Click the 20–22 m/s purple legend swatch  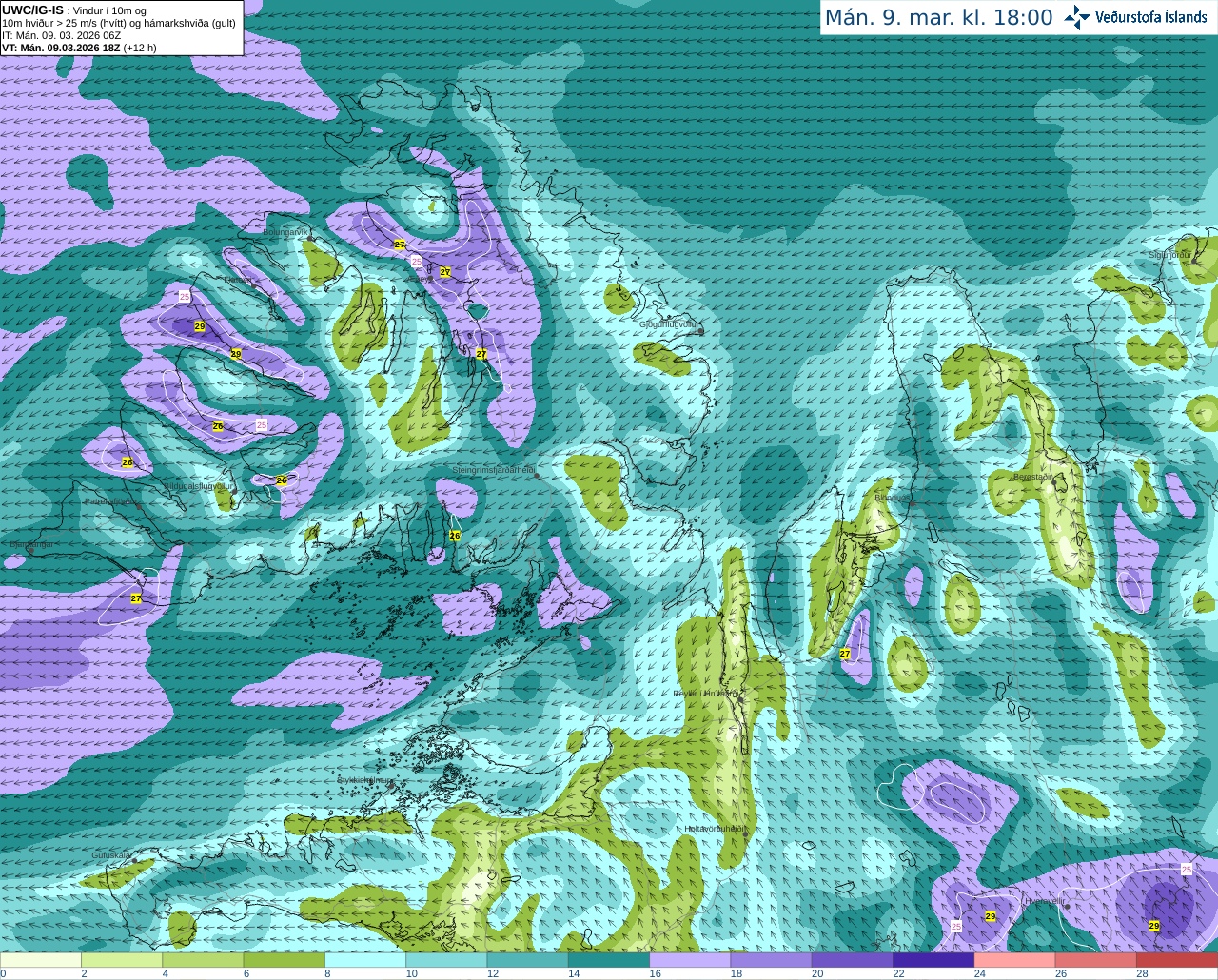[x=853, y=960]
